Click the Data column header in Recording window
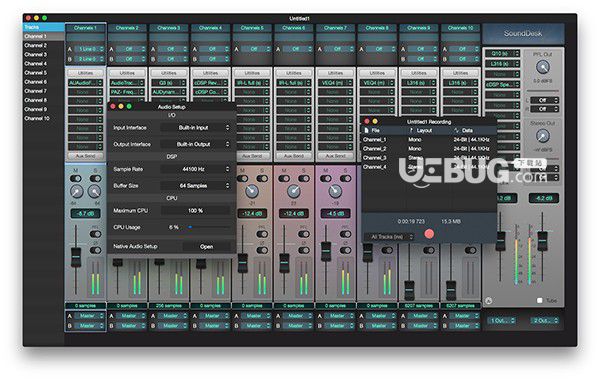 [x=467, y=130]
